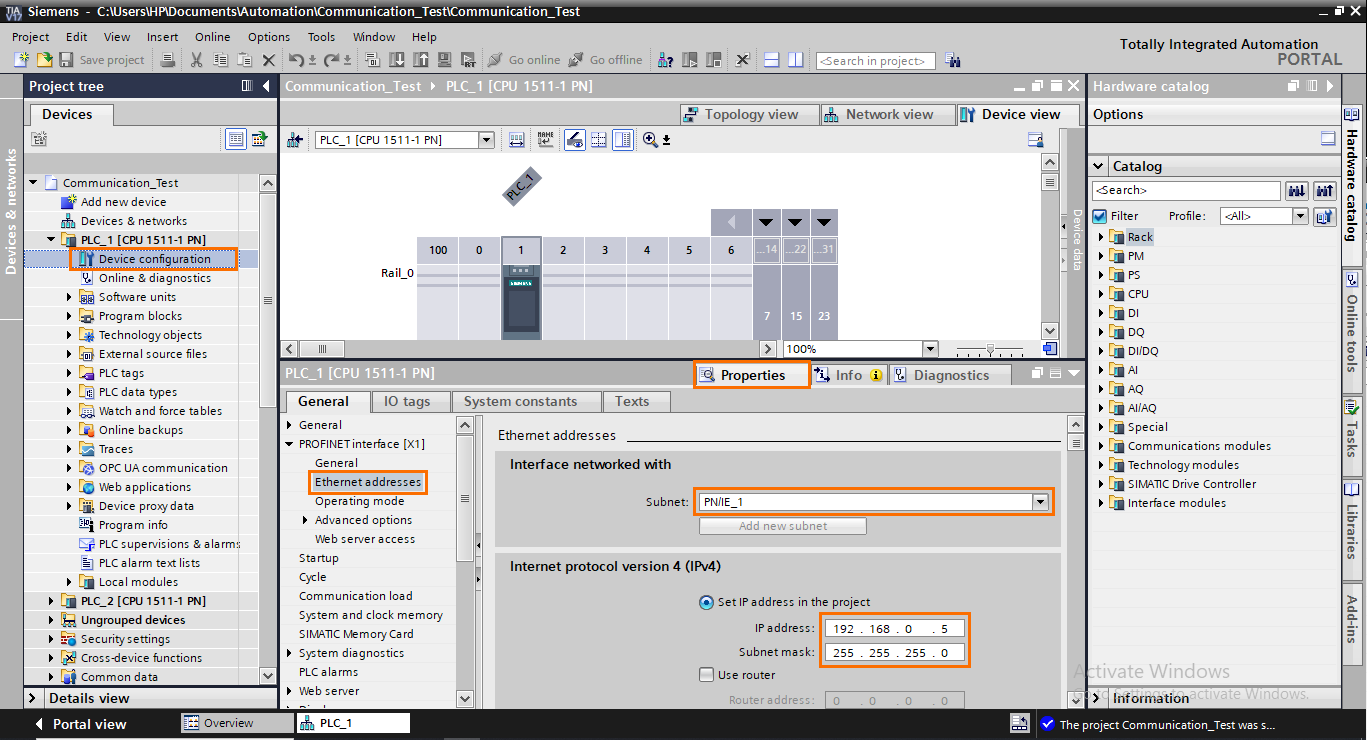1367x740 pixels.
Task: Click the Redo arrow icon
Action: [331, 60]
